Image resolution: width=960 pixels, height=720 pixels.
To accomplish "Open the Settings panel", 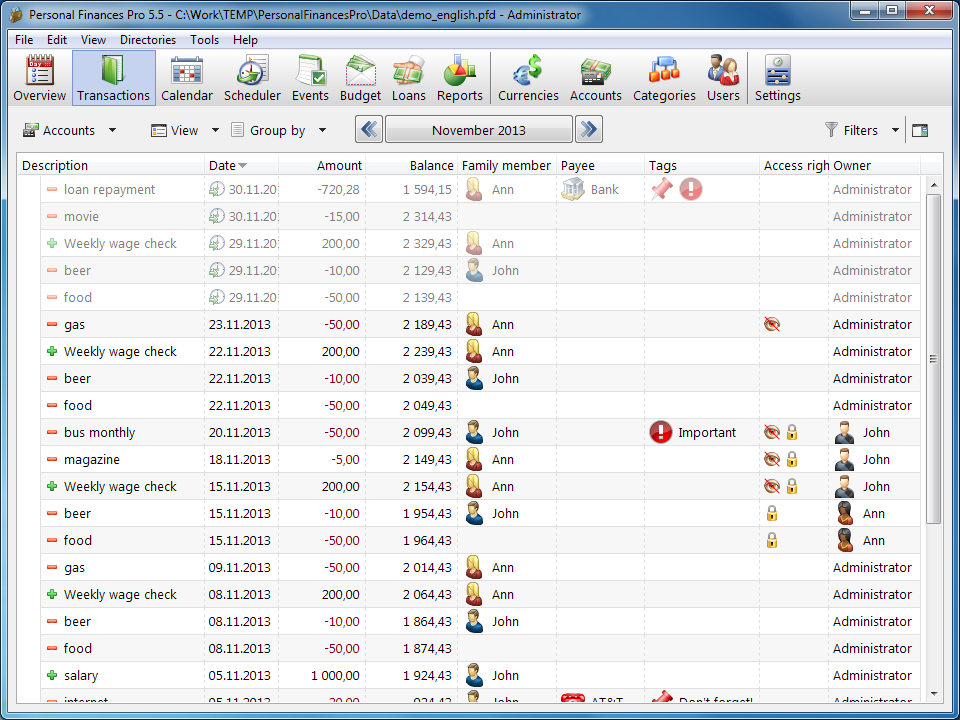I will tap(778, 78).
